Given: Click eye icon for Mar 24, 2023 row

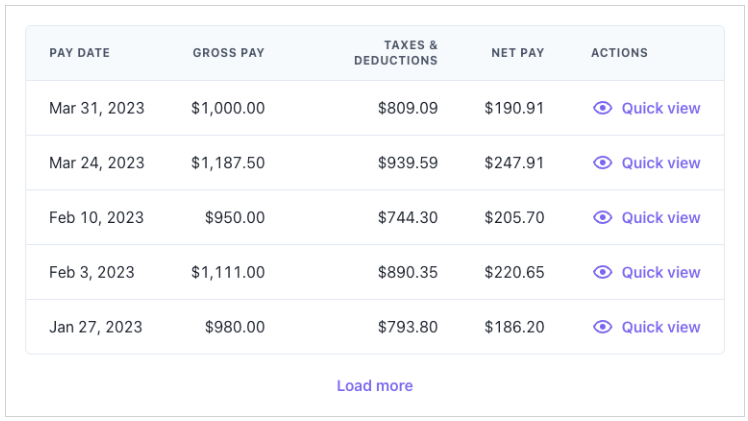Looking at the screenshot, I should click(x=602, y=163).
